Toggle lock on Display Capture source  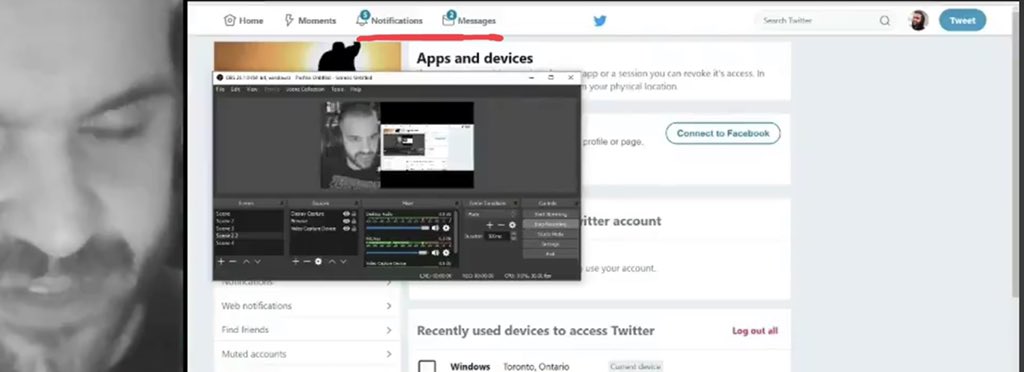tap(354, 213)
